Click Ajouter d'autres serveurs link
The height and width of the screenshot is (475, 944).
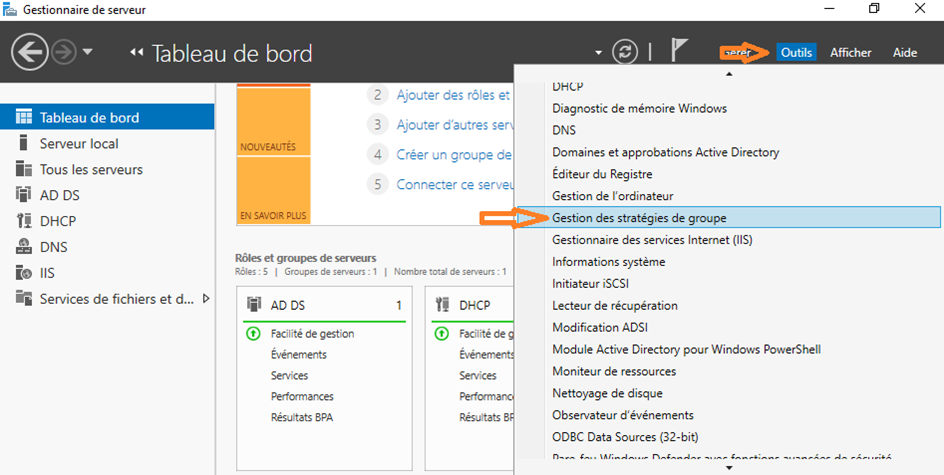coord(454,125)
